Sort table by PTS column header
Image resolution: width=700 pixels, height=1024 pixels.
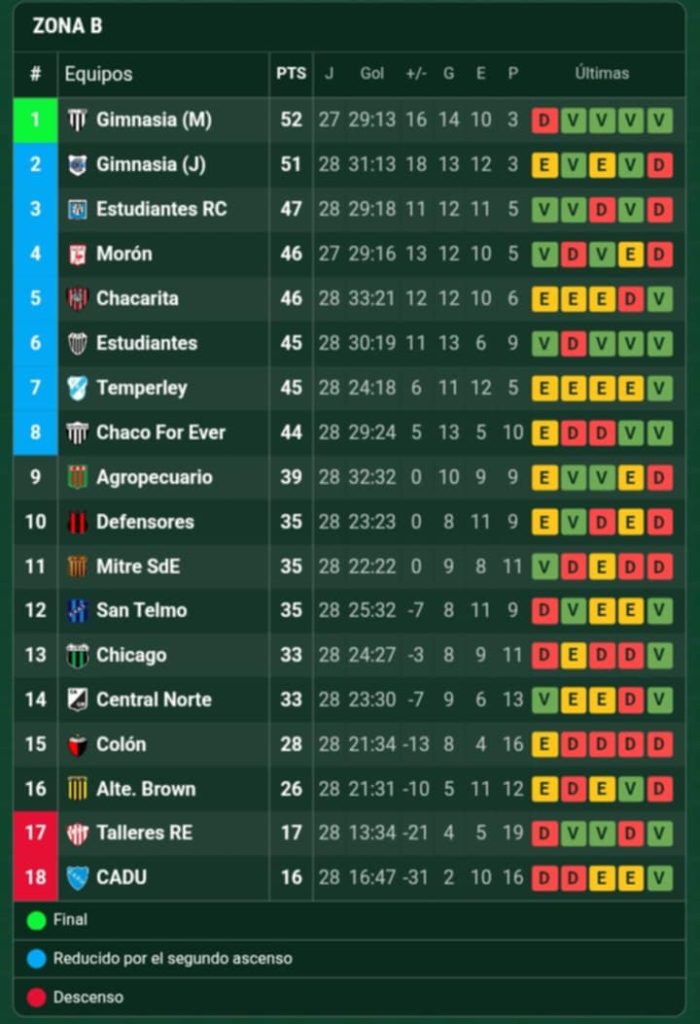(x=291, y=74)
